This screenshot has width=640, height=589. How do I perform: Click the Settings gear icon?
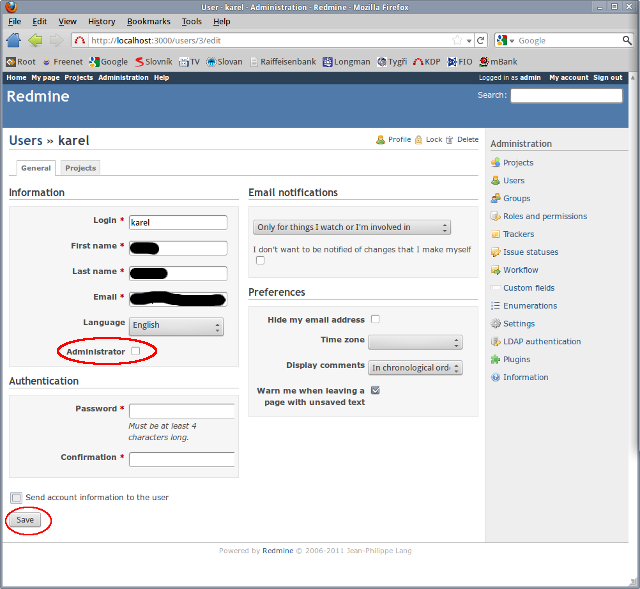(x=496, y=324)
